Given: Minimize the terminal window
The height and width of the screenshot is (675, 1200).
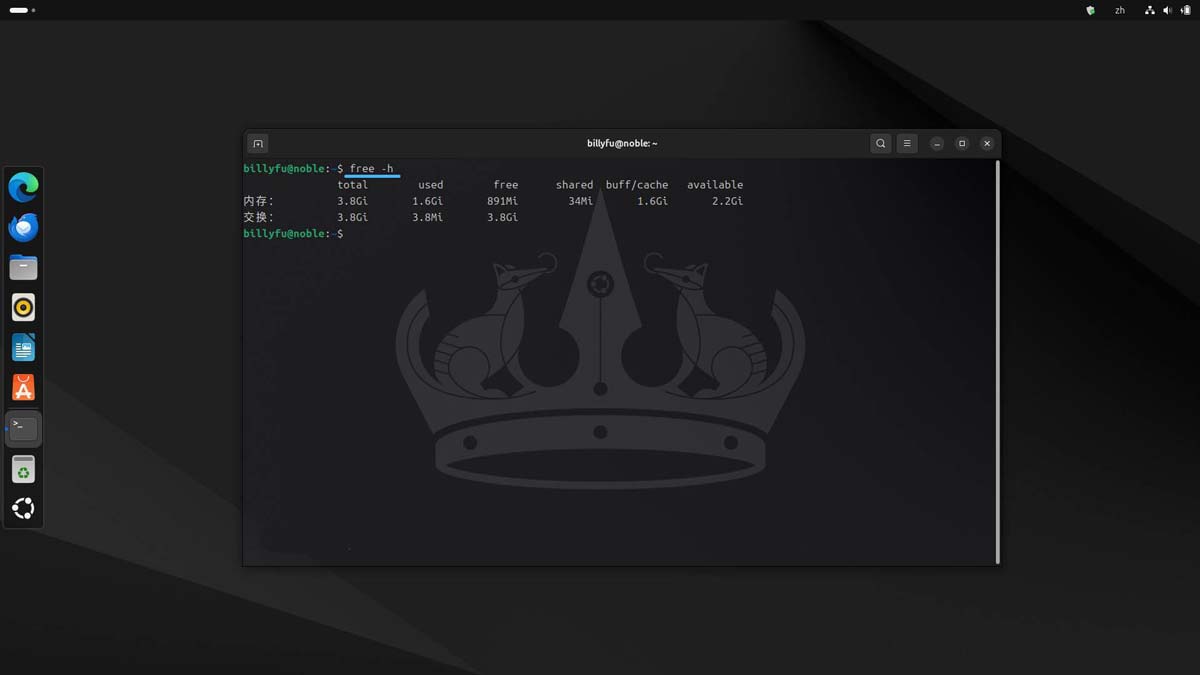Looking at the screenshot, I should point(936,143).
